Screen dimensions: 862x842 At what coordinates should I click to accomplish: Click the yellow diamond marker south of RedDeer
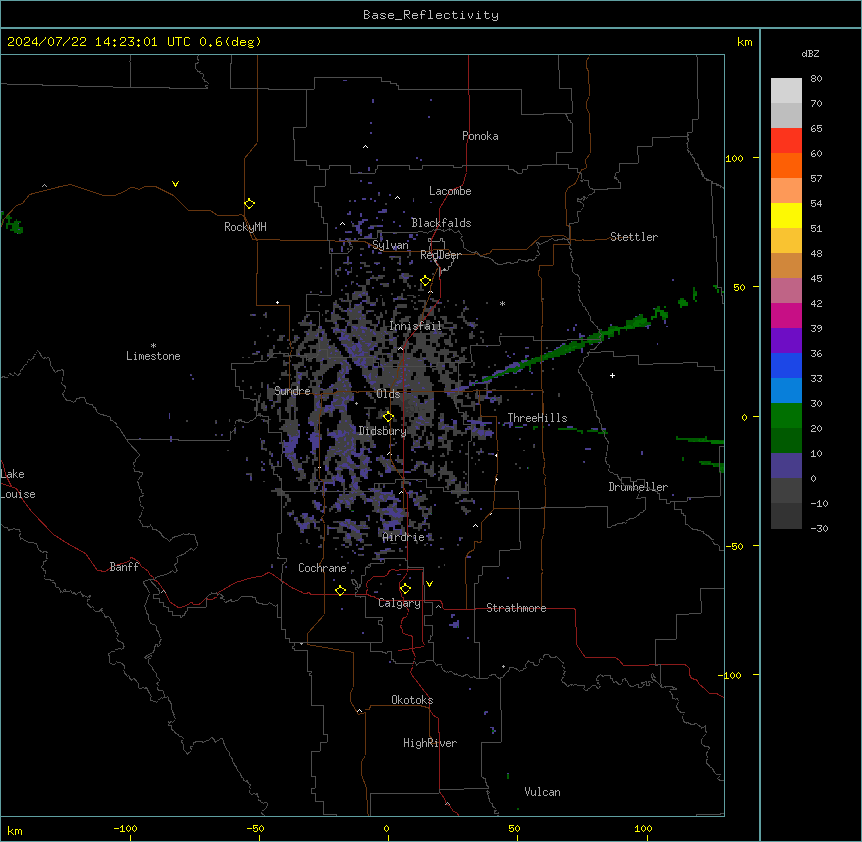pos(426,281)
